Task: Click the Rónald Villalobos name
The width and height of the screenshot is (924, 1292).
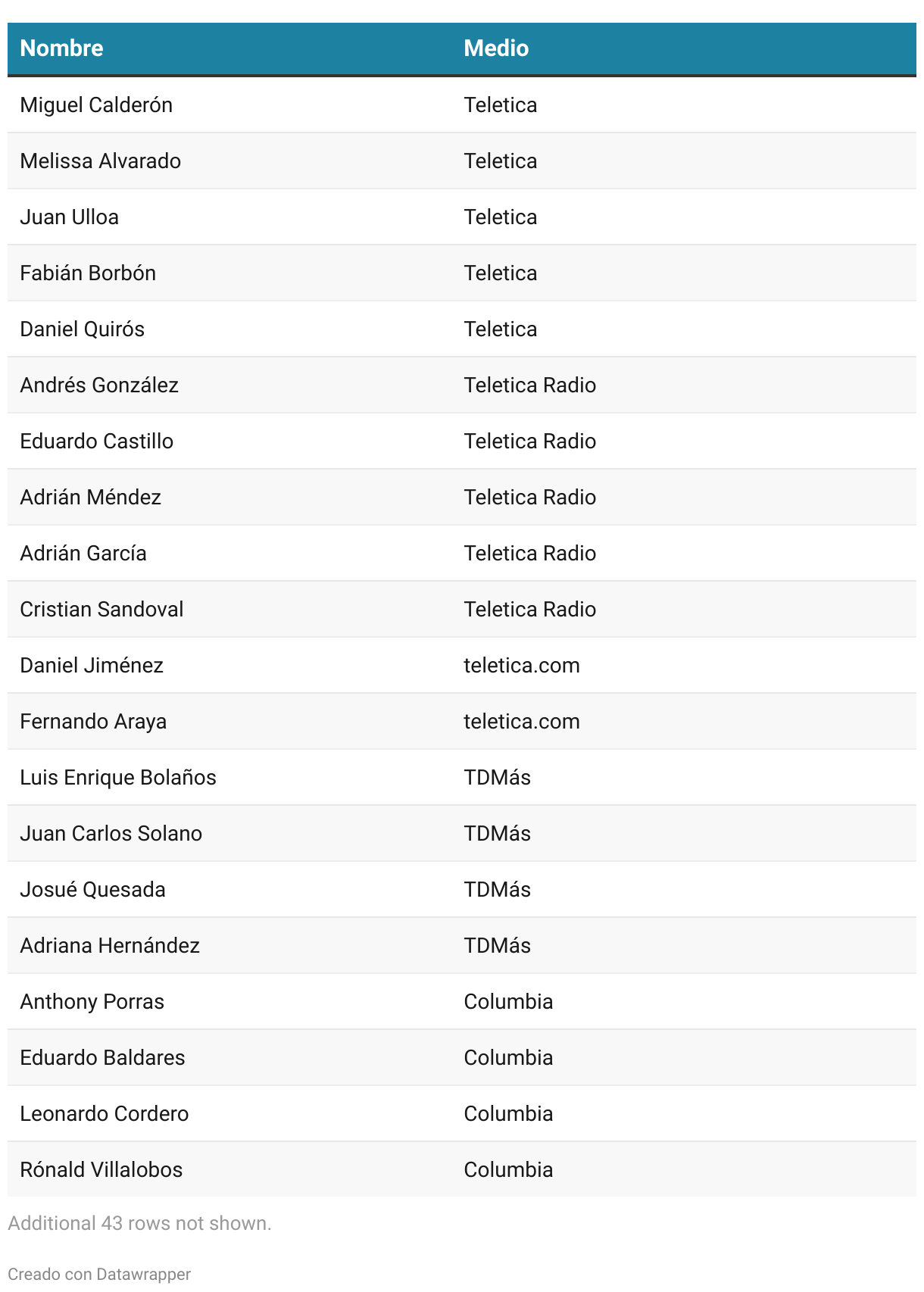Action: tap(101, 1169)
